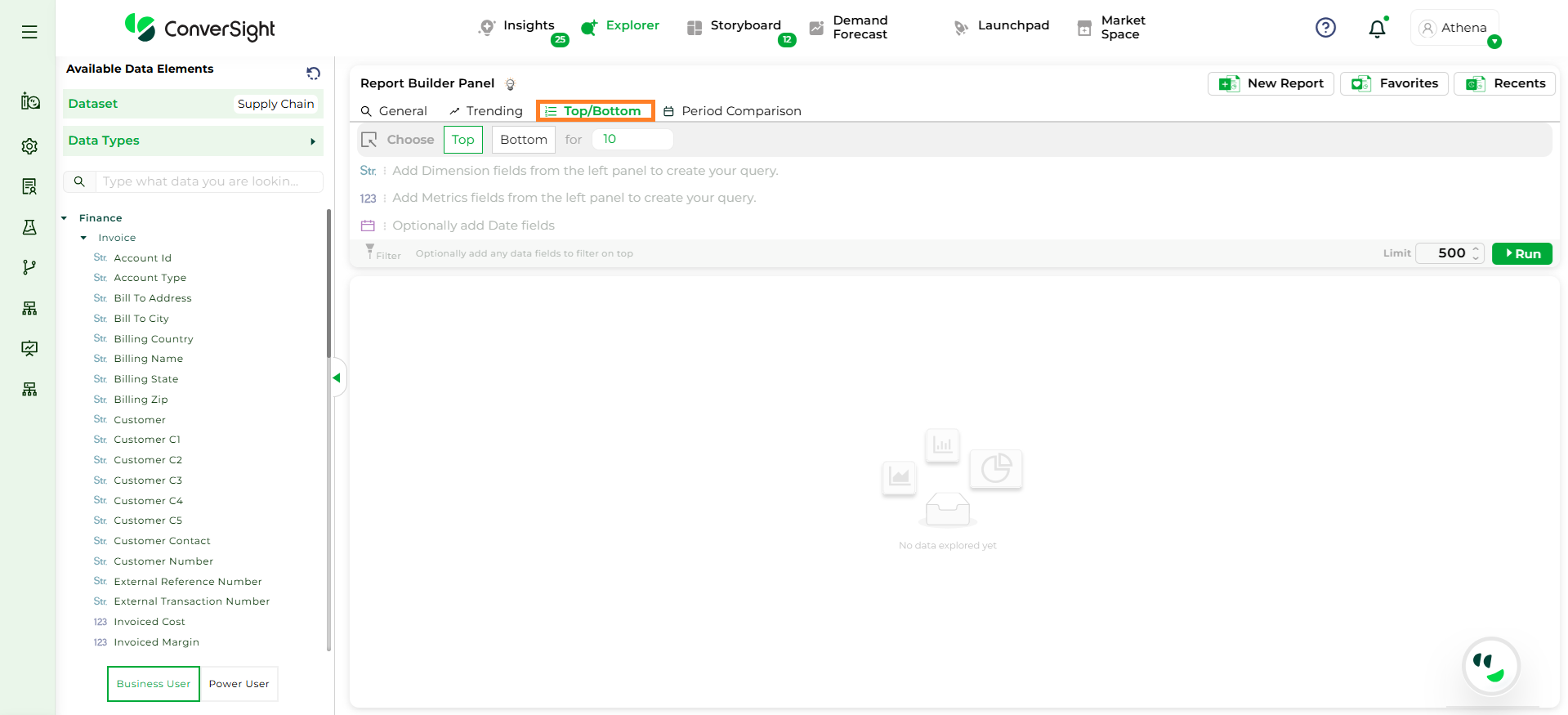
Task: Open the Athena chat assistant bubble
Action: click(1490, 666)
